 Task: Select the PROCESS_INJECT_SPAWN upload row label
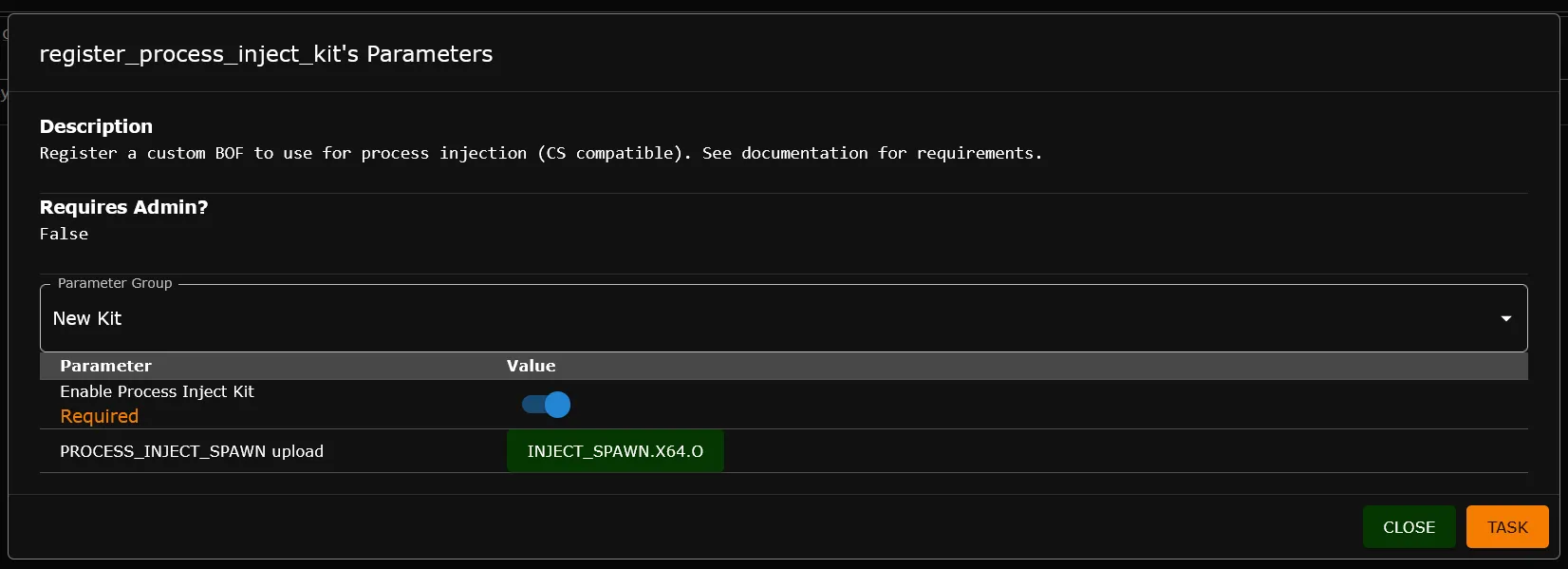click(x=192, y=451)
